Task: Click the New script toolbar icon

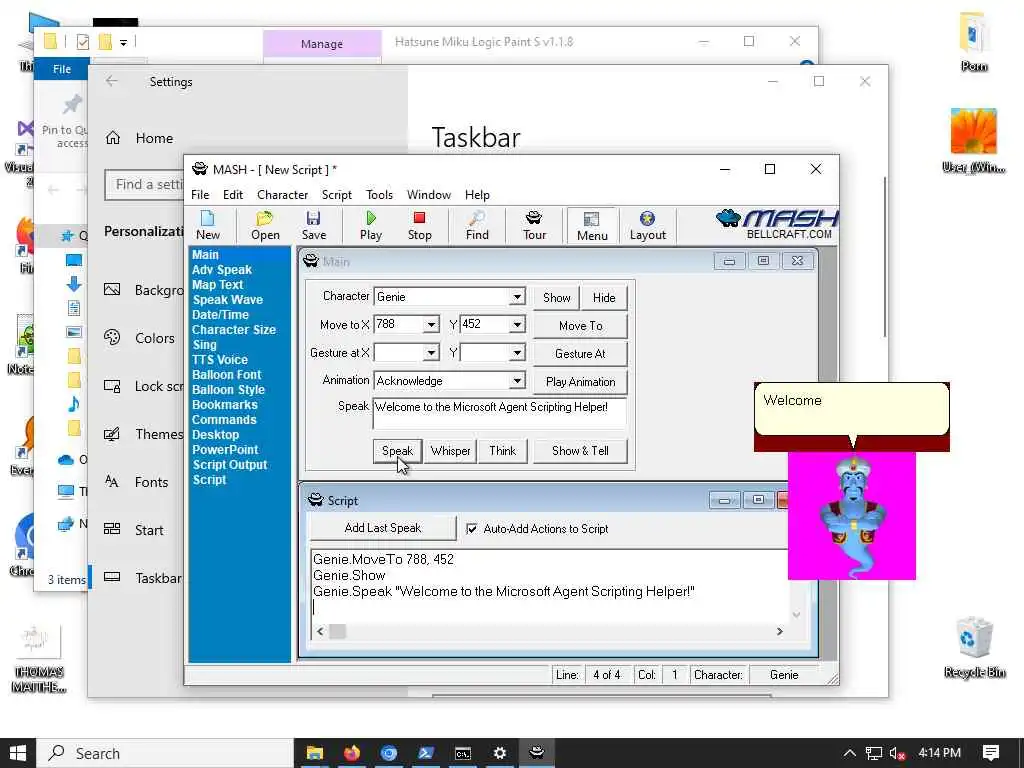Action: click(208, 225)
